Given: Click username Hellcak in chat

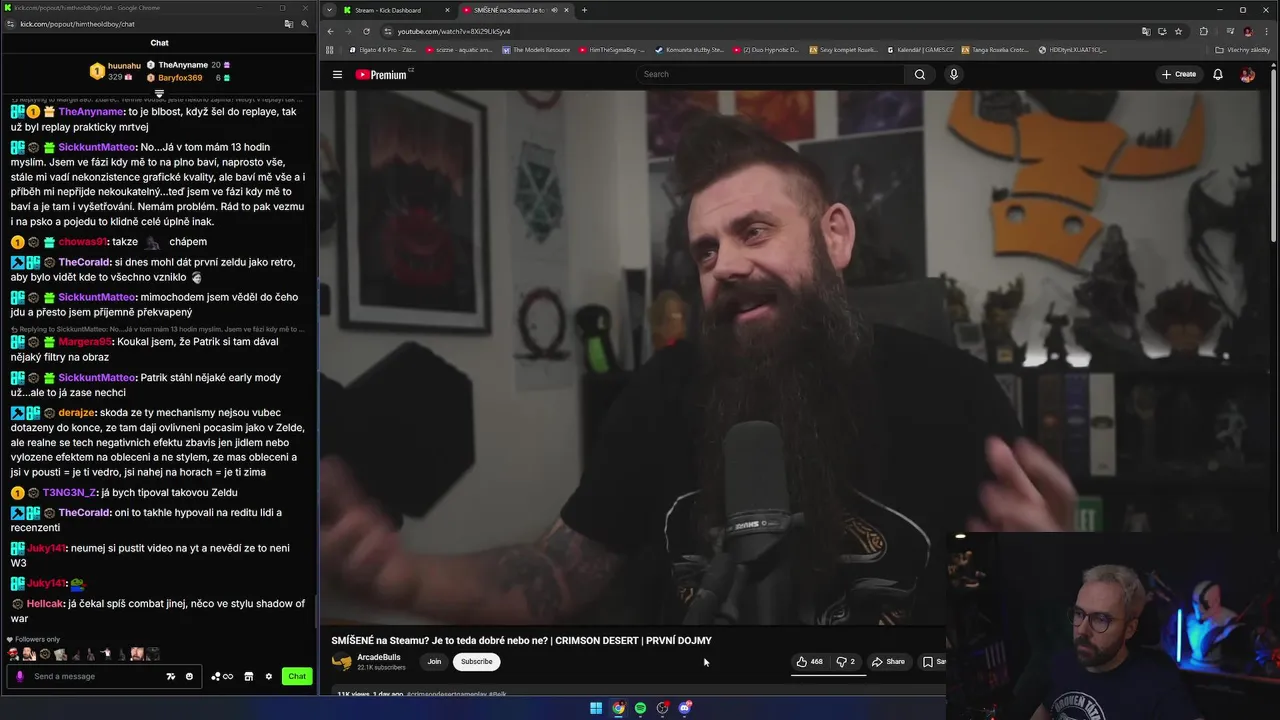Looking at the screenshot, I should pyautogui.click(x=45, y=603).
